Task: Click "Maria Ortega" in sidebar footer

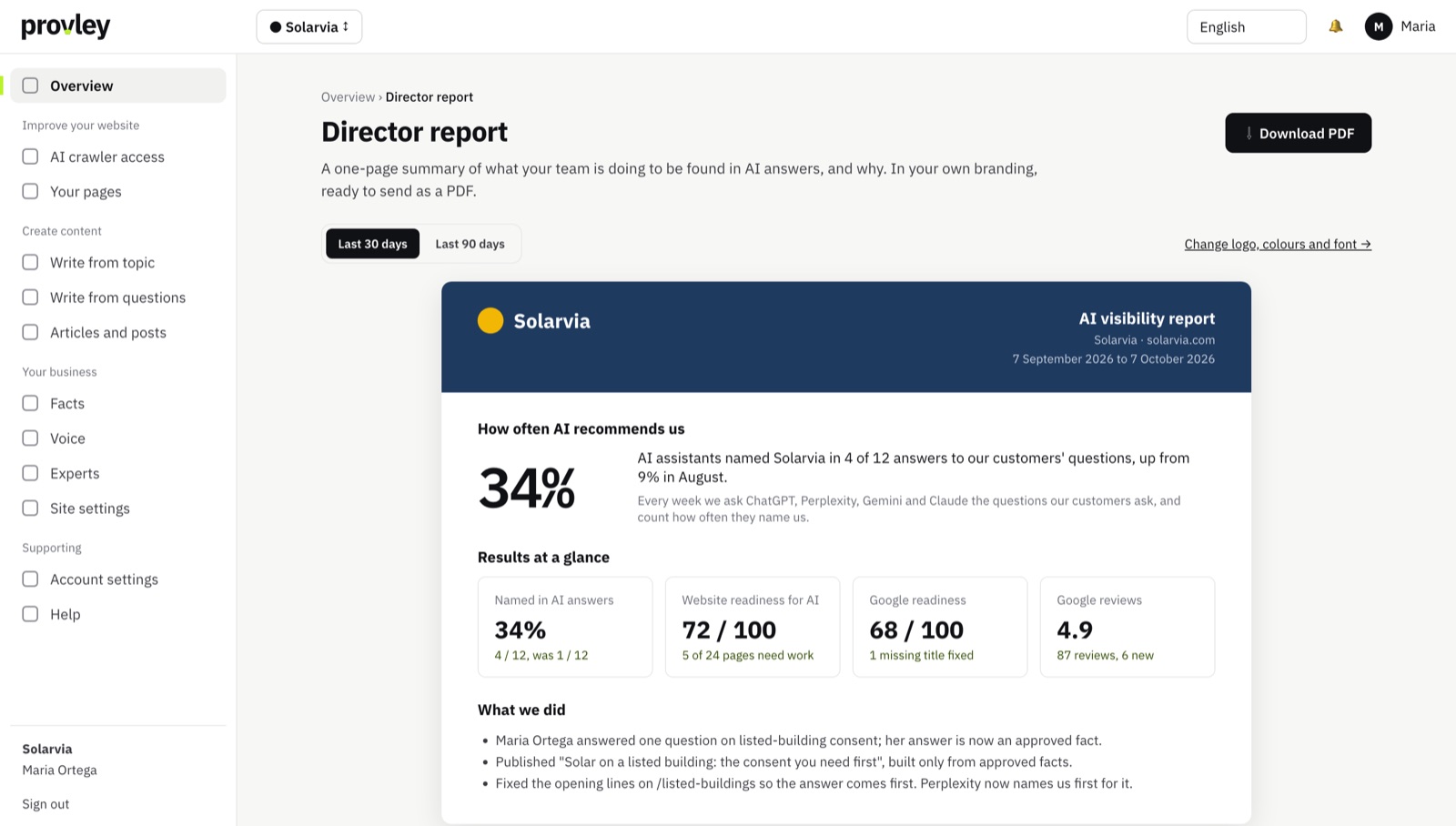Action: tap(59, 770)
